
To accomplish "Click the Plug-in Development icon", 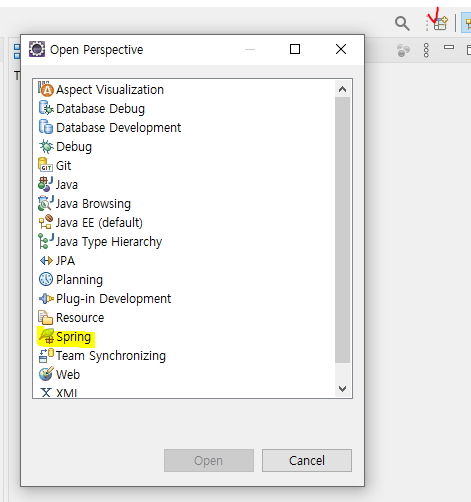I will click(x=46, y=298).
